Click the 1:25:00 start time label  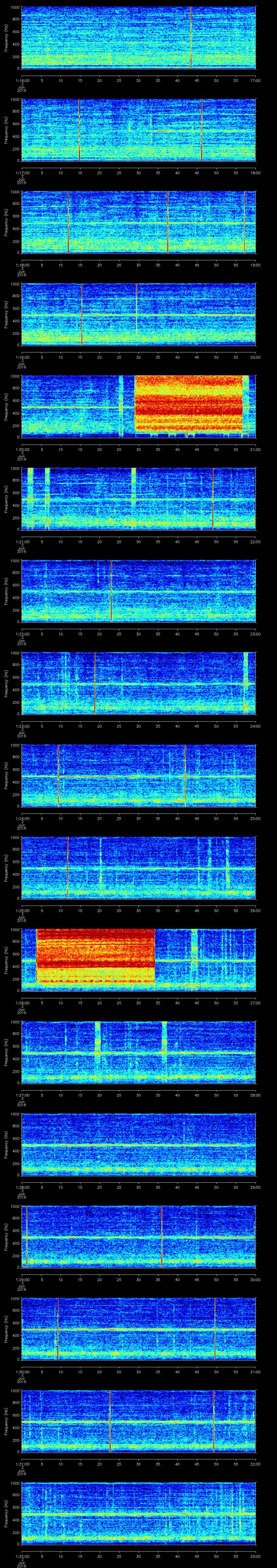[22, 910]
